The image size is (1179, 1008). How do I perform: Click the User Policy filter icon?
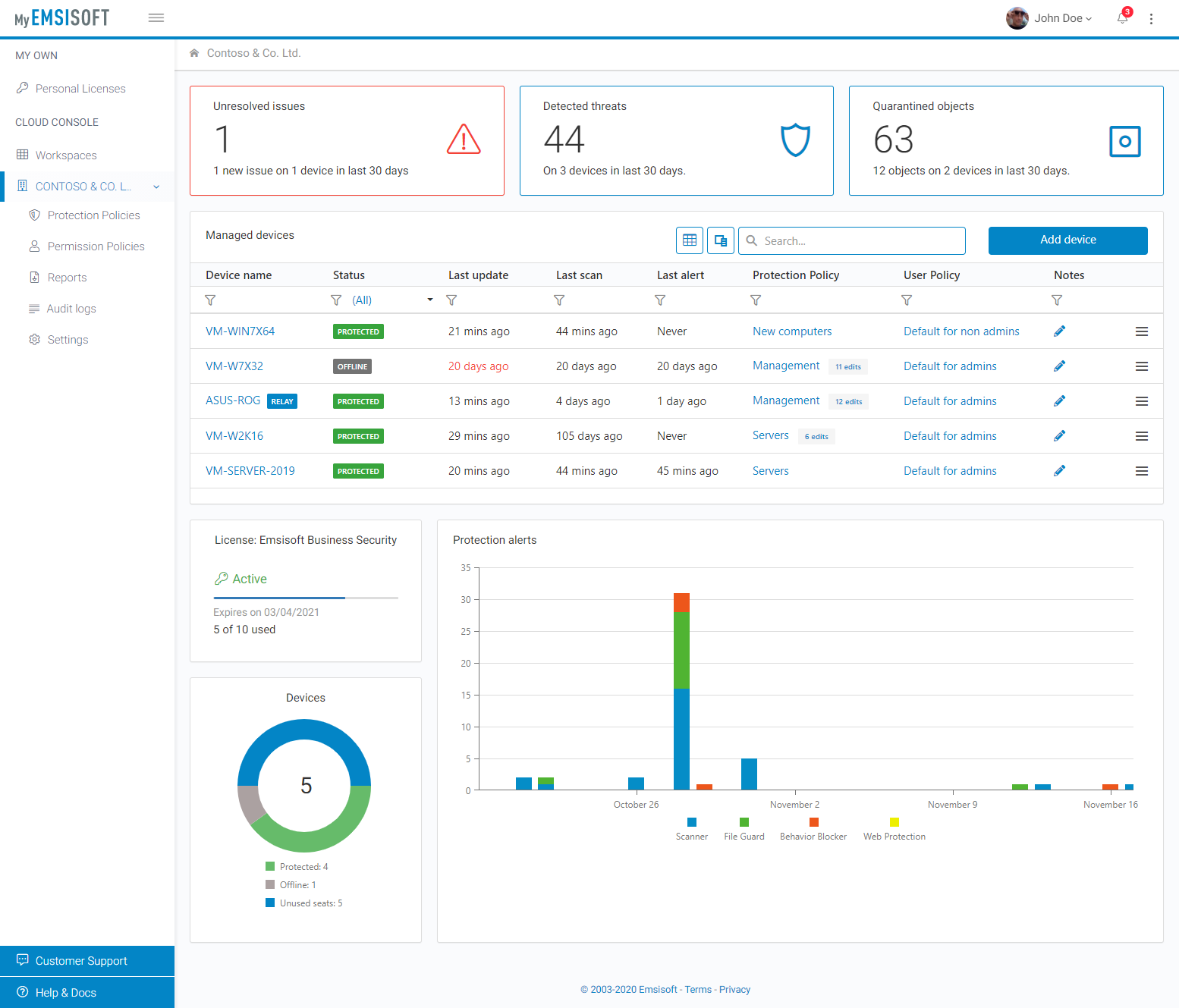(x=907, y=300)
